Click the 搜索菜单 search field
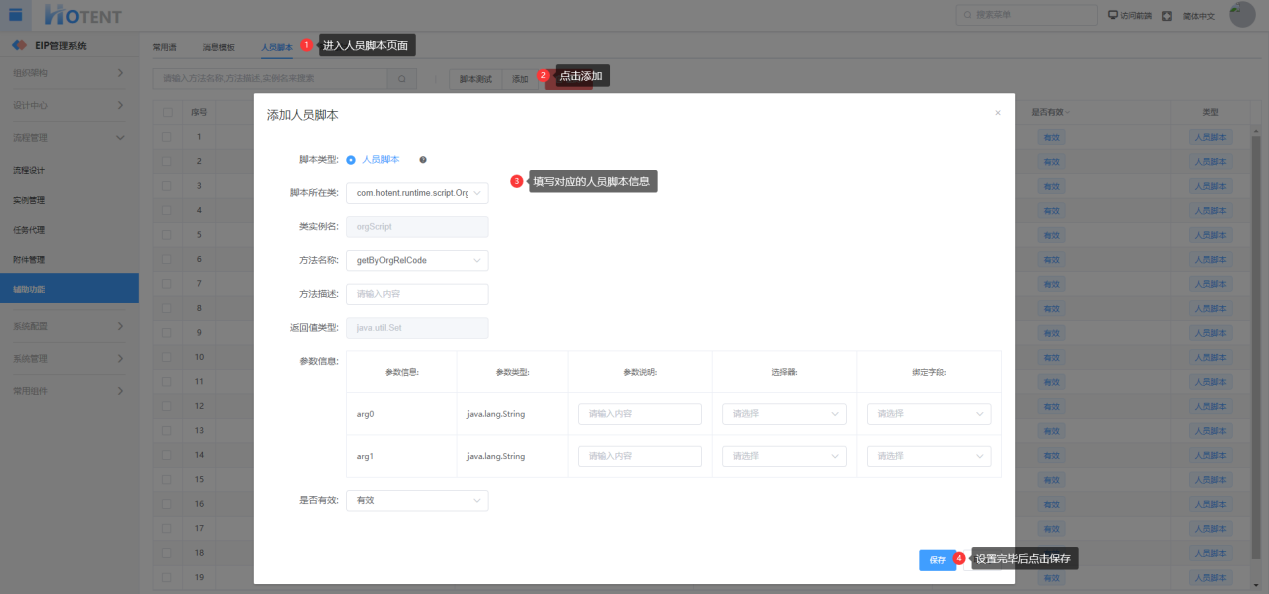This screenshot has width=1269, height=594. pyautogui.click(x=1026, y=15)
